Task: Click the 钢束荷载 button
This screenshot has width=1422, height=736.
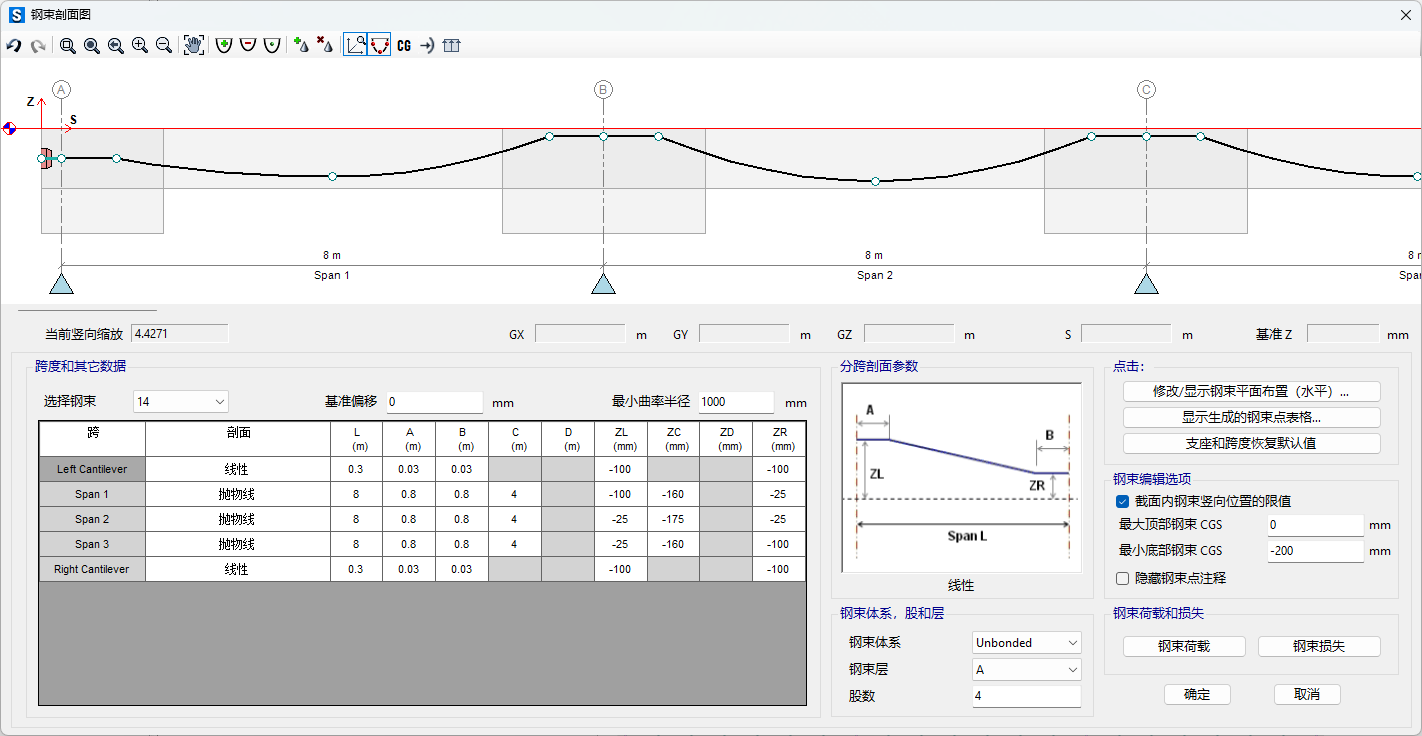Action: pyautogui.click(x=1184, y=647)
